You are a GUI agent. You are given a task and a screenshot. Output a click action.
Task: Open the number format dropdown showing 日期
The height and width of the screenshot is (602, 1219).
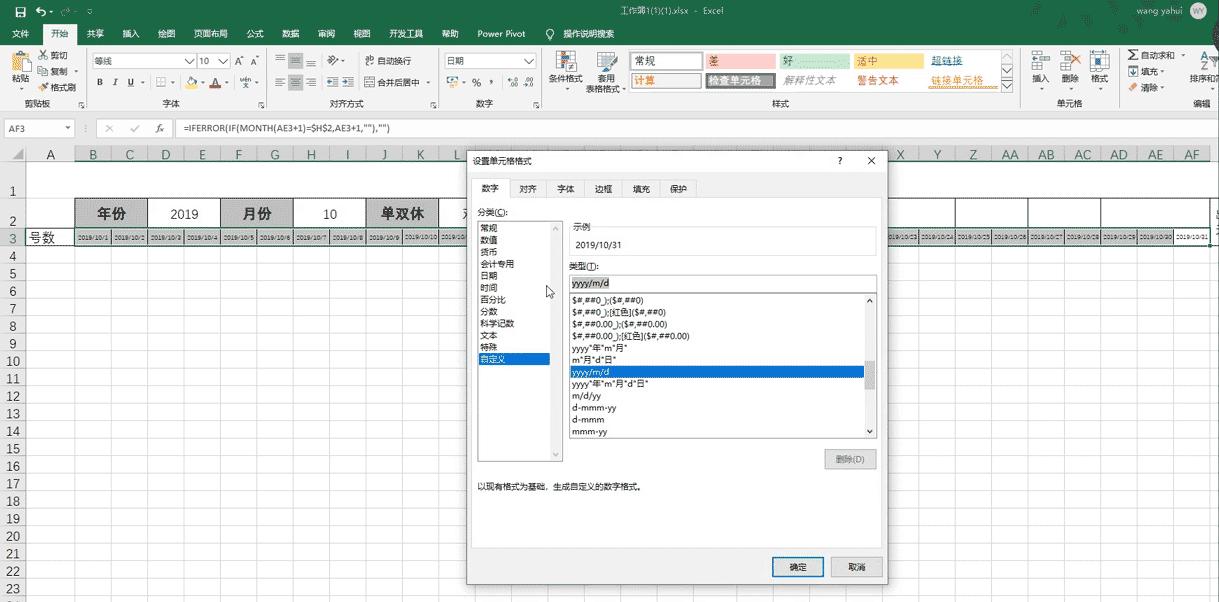click(529, 62)
